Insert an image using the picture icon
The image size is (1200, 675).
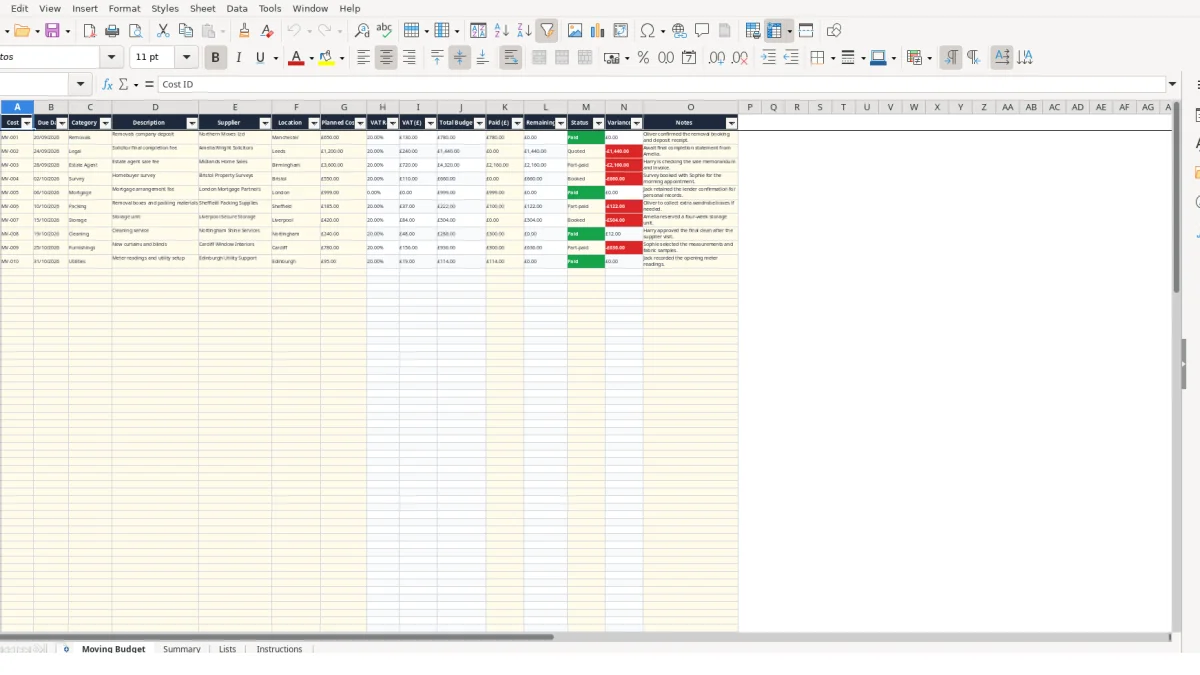(x=575, y=31)
